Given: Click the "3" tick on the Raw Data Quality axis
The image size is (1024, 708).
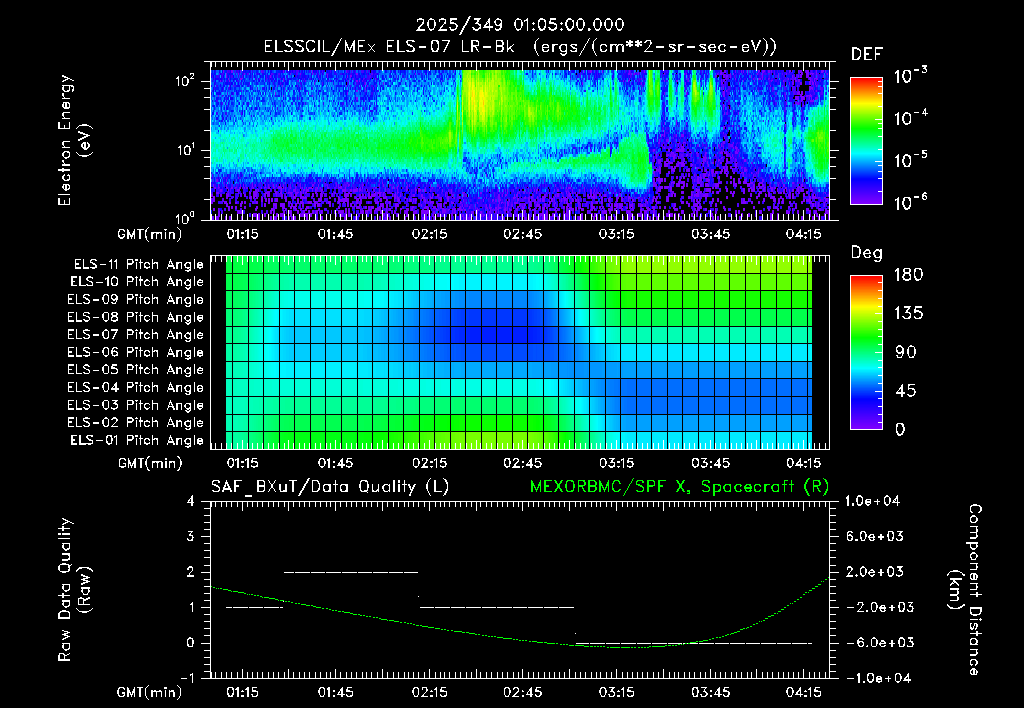Looking at the screenshot, I should [191, 536].
